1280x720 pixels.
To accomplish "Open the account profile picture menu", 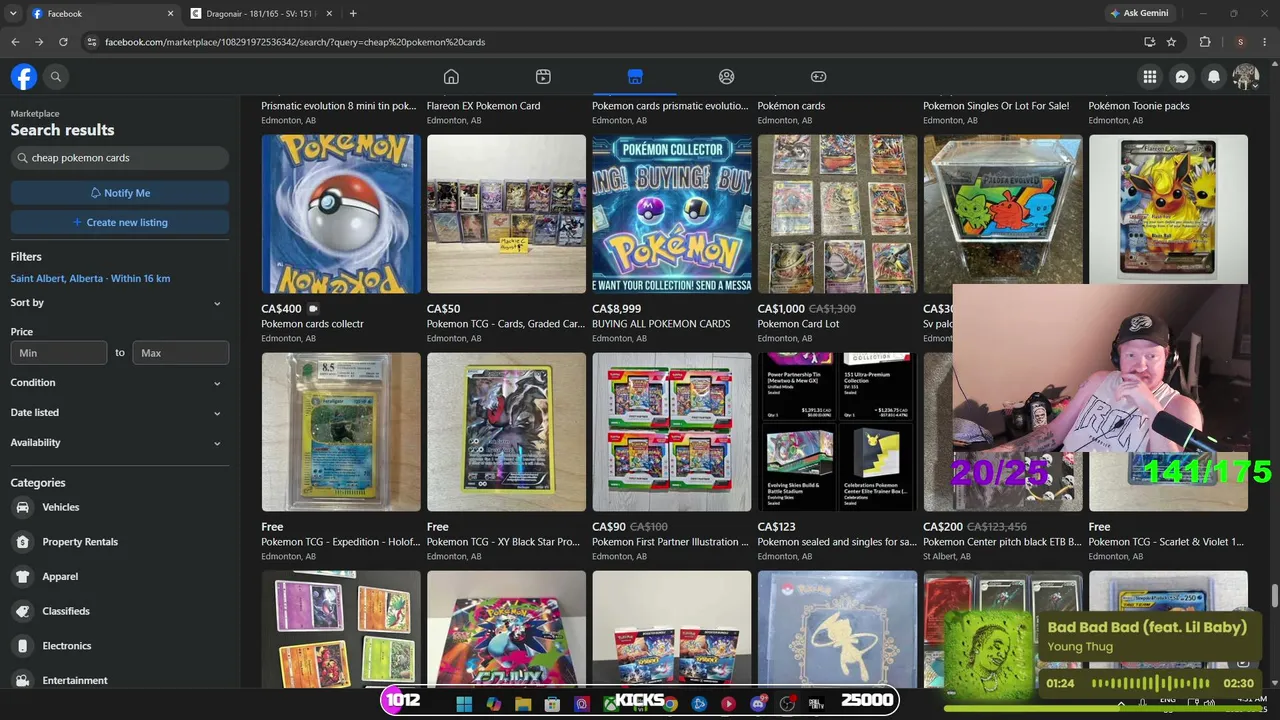I will pos(1246,77).
